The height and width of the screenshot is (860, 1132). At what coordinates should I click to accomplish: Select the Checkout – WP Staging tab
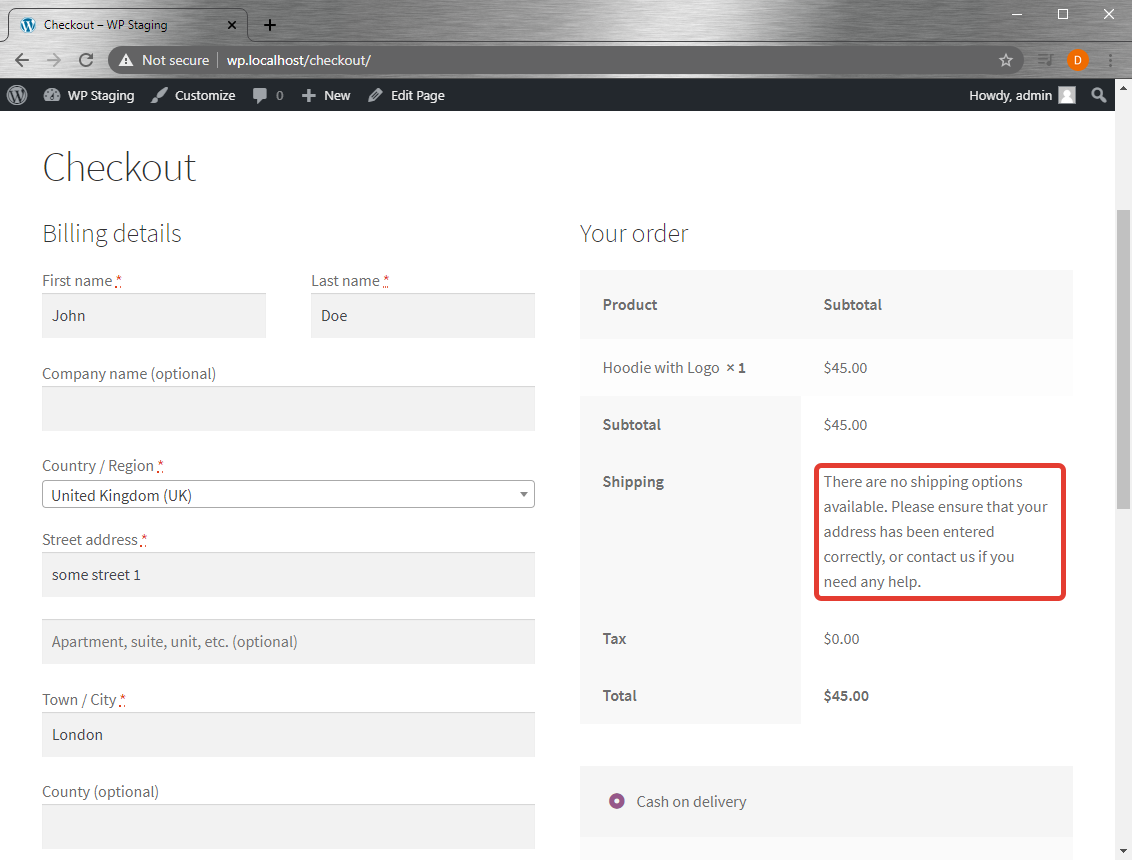(x=129, y=25)
